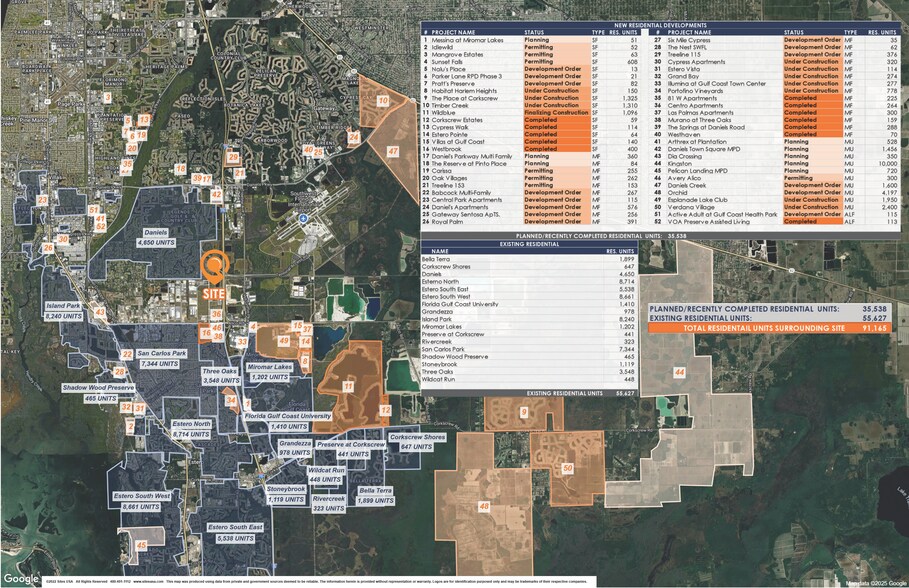This screenshot has width=909, height=588.
Task: Select the EXISTING RESIDENTIAL table header
Action: point(529,245)
